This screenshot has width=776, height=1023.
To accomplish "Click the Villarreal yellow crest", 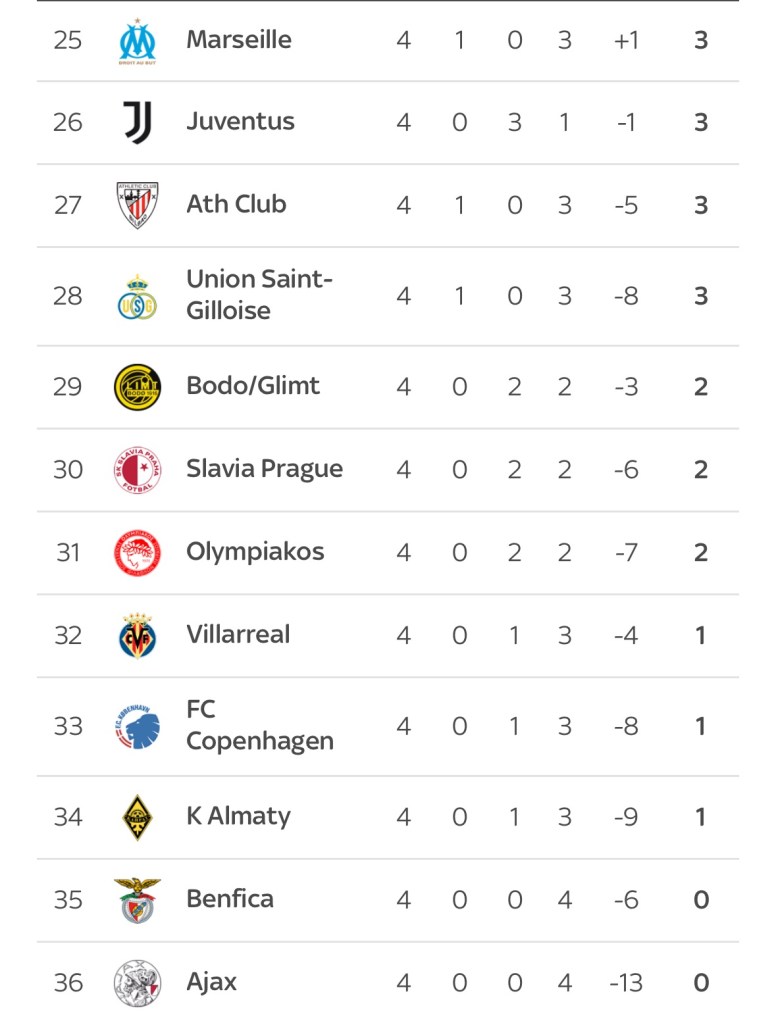I will (x=137, y=635).
